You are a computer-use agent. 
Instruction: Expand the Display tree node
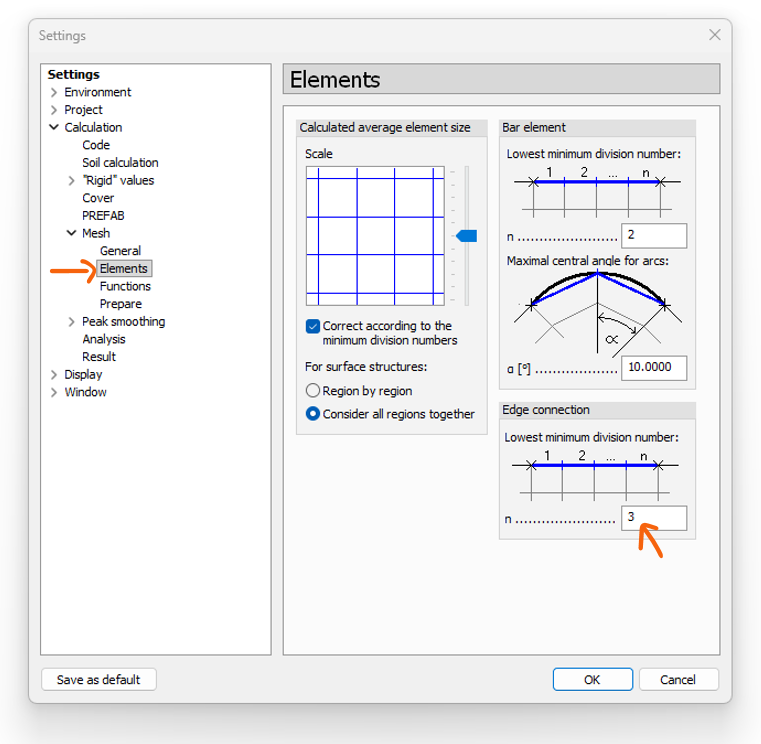pos(54,375)
